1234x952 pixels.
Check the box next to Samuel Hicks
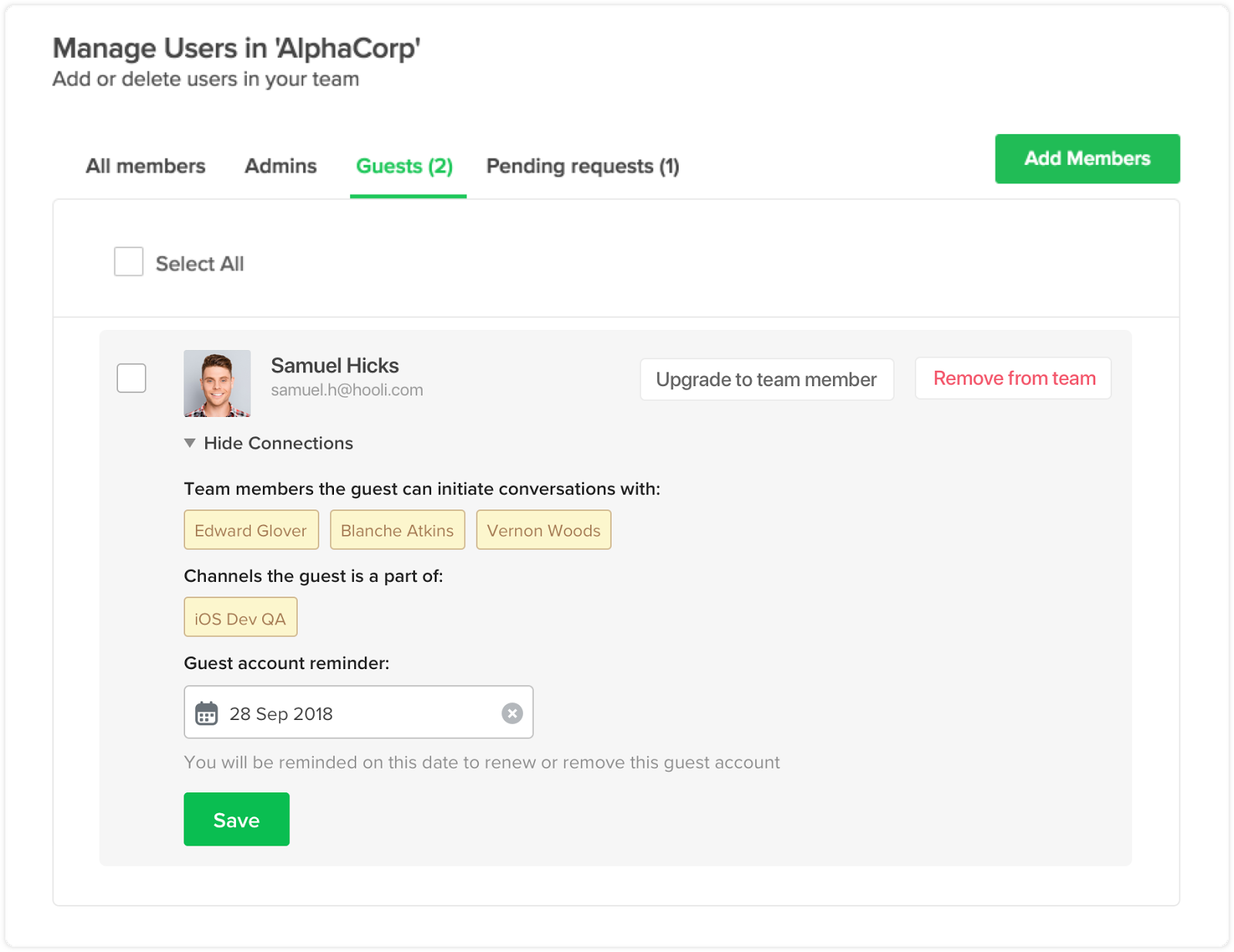pos(132,378)
